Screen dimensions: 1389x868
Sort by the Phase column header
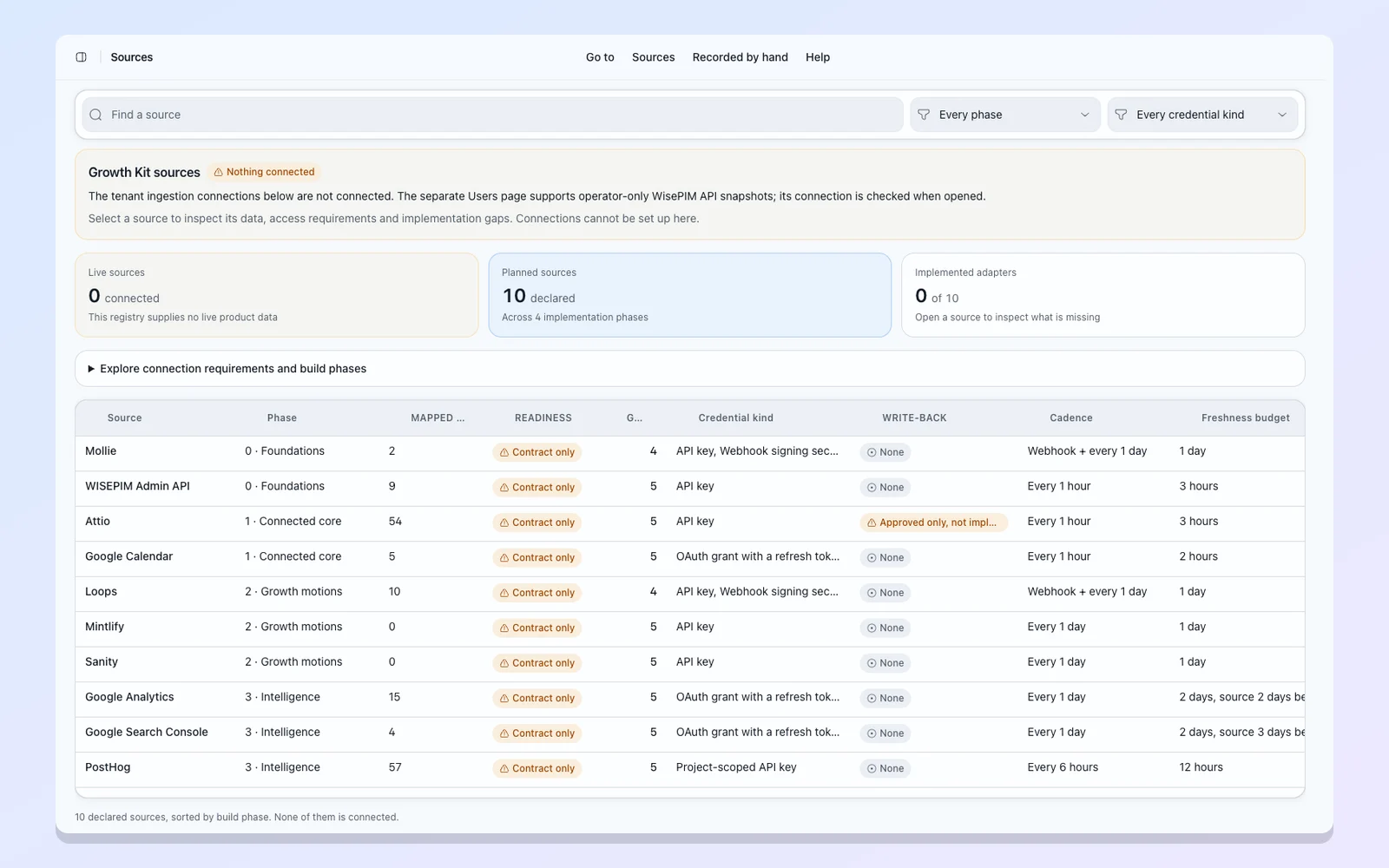click(282, 418)
